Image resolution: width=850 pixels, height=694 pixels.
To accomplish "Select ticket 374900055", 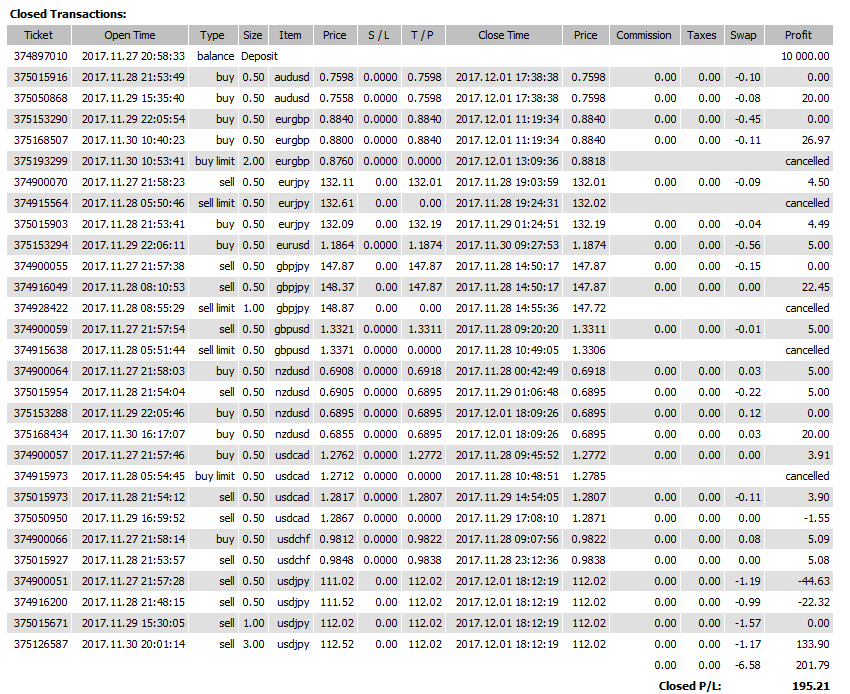I will (41, 266).
